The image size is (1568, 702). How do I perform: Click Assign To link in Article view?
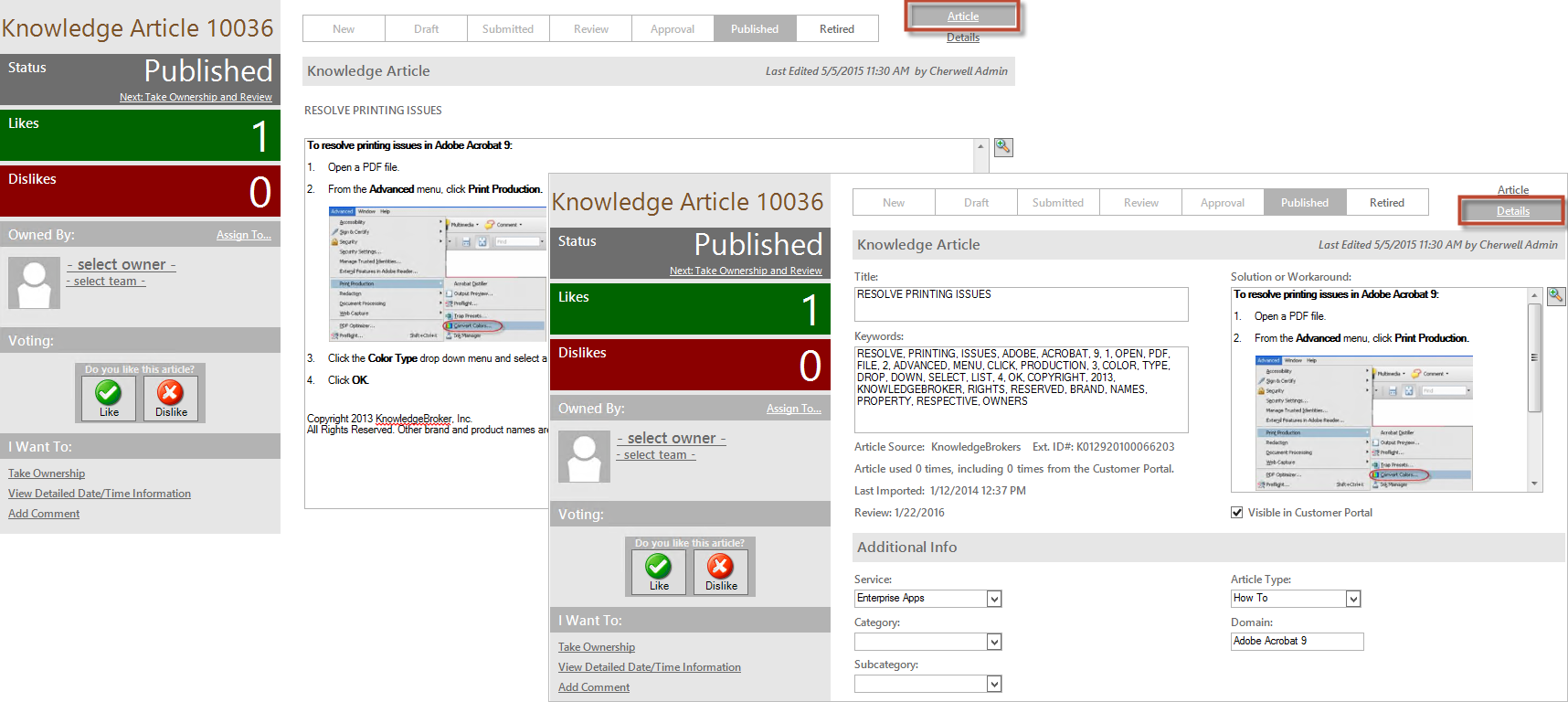tap(244, 235)
